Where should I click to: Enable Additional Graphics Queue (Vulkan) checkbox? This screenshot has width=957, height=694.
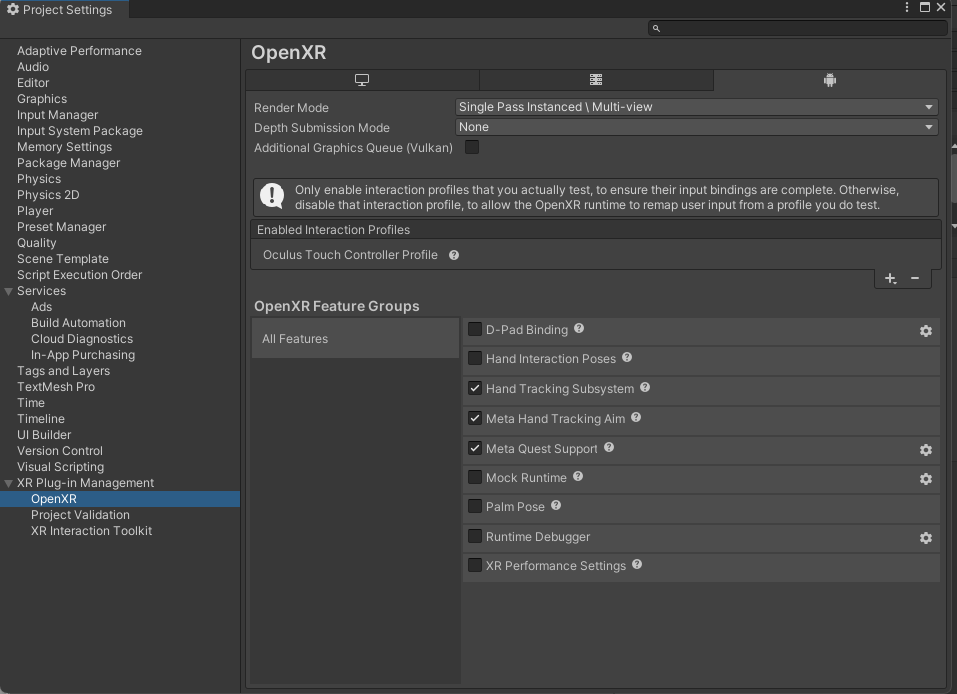click(x=472, y=147)
